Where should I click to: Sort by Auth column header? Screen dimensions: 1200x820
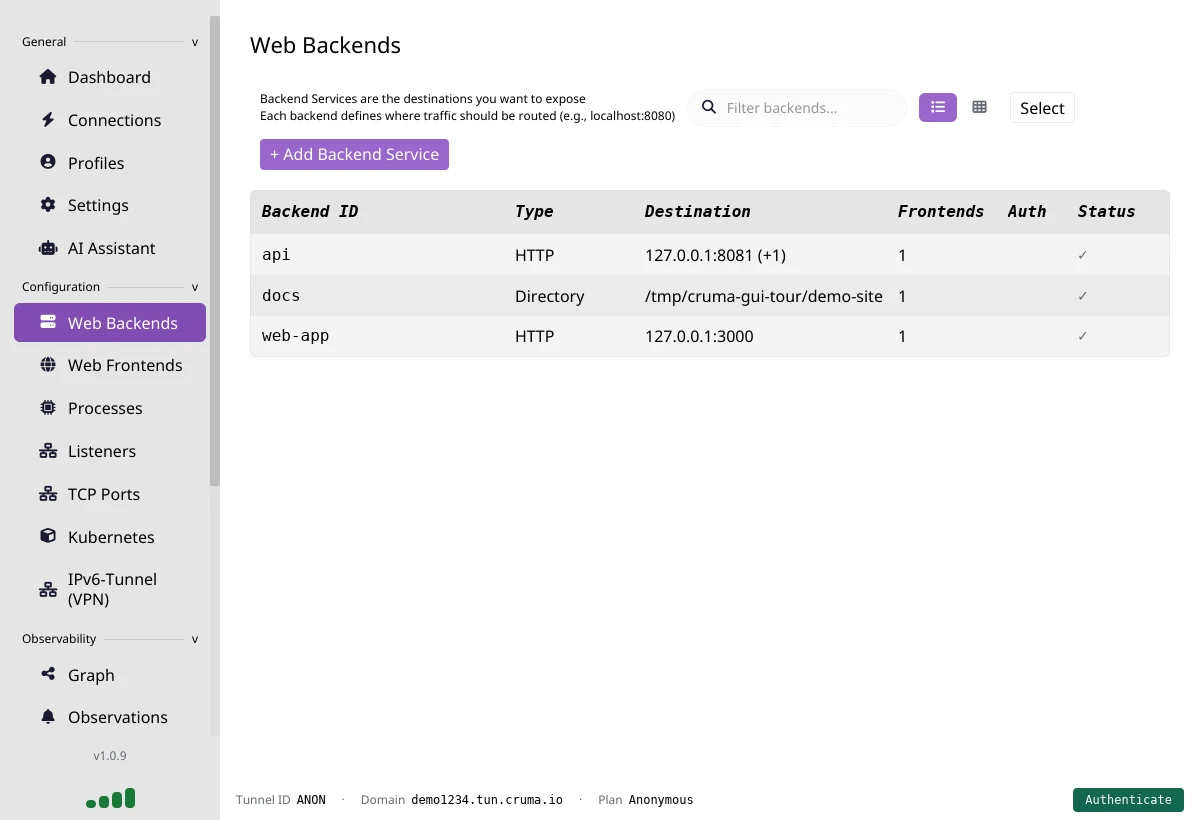pos(1027,211)
